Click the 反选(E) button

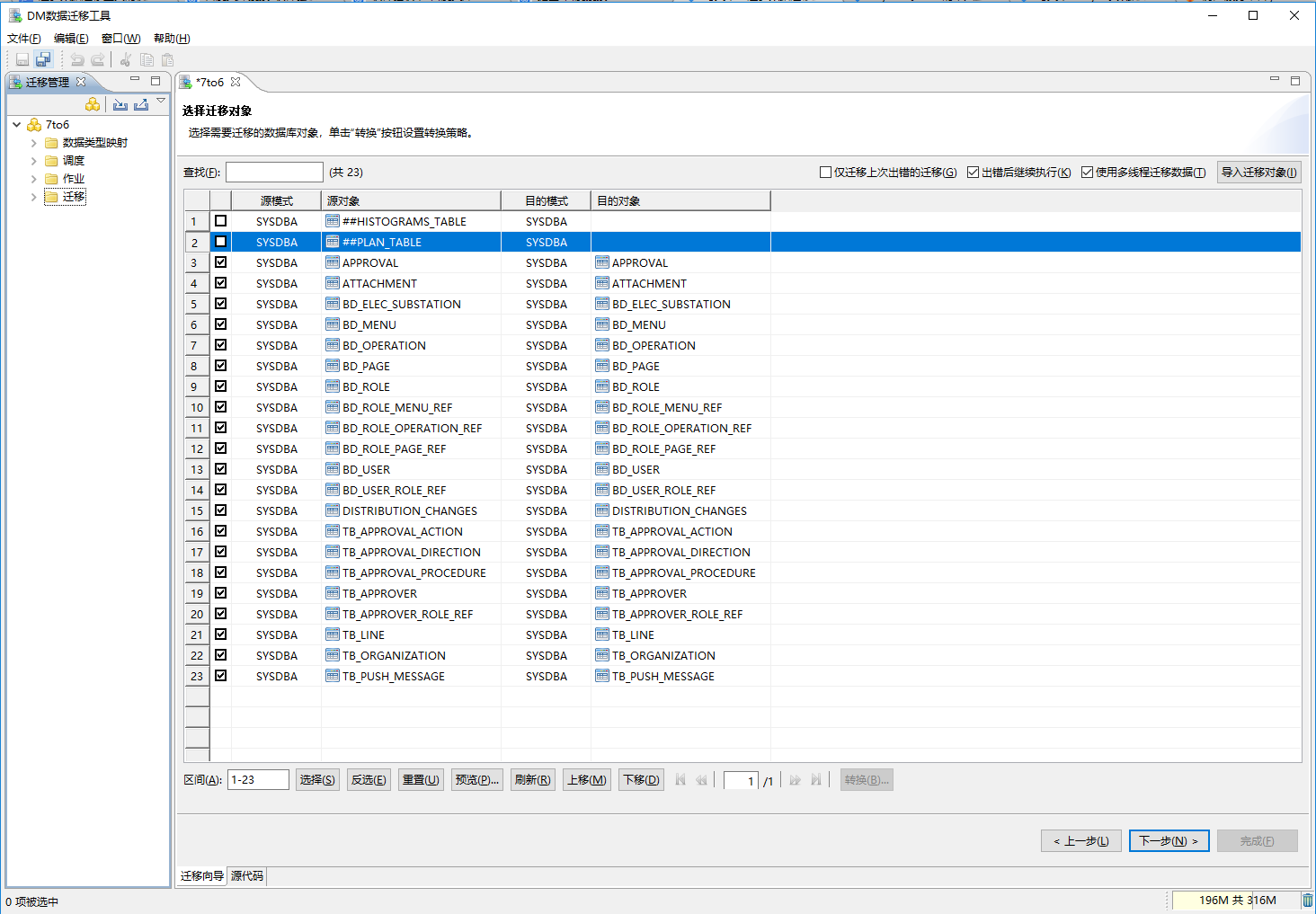pyautogui.click(x=369, y=780)
